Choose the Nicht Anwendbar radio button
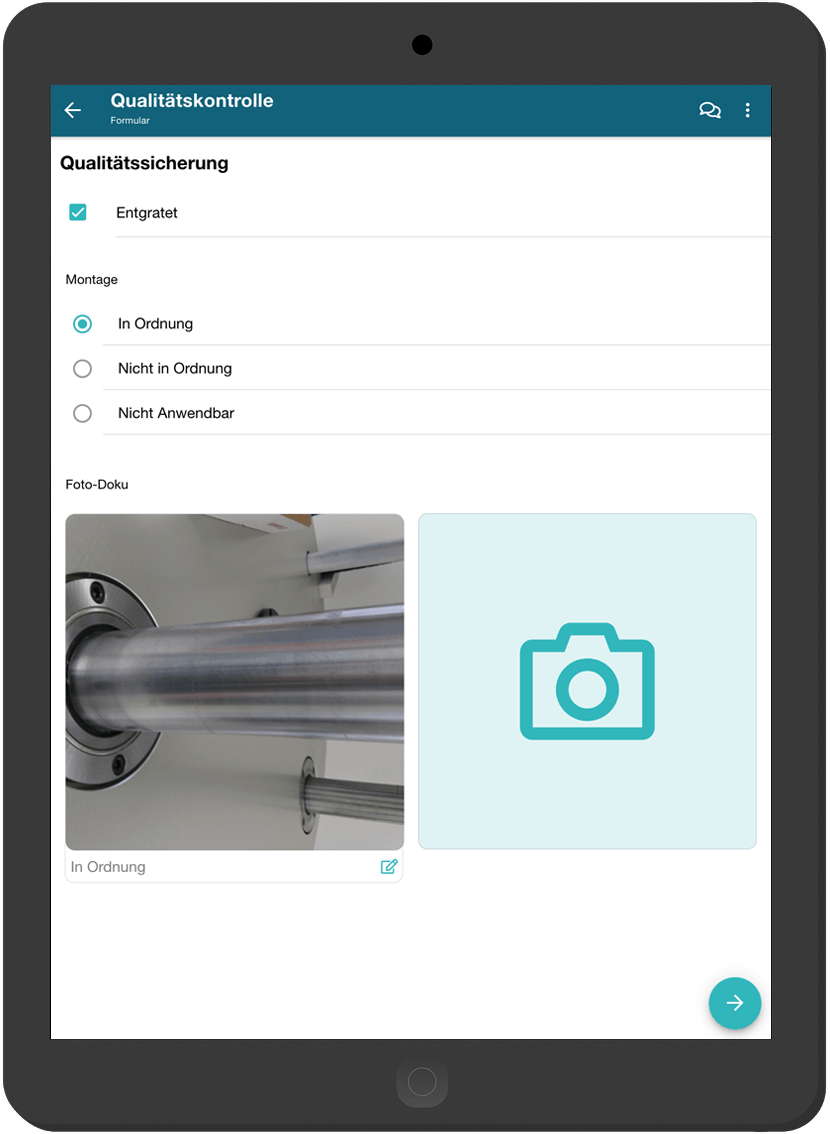This screenshot has width=830, height=1134. 82,414
